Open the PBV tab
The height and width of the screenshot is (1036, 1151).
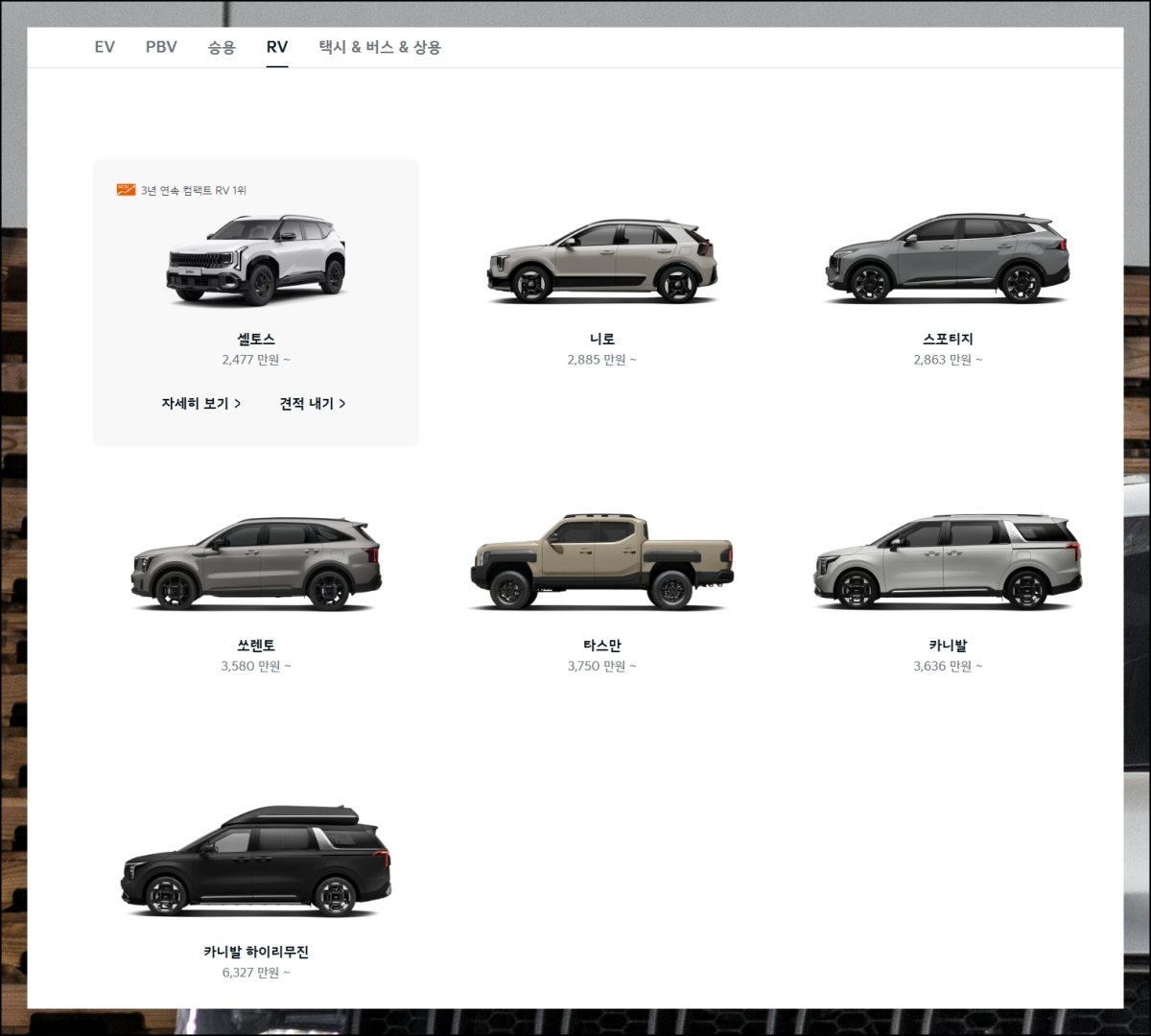(x=161, y=47)
